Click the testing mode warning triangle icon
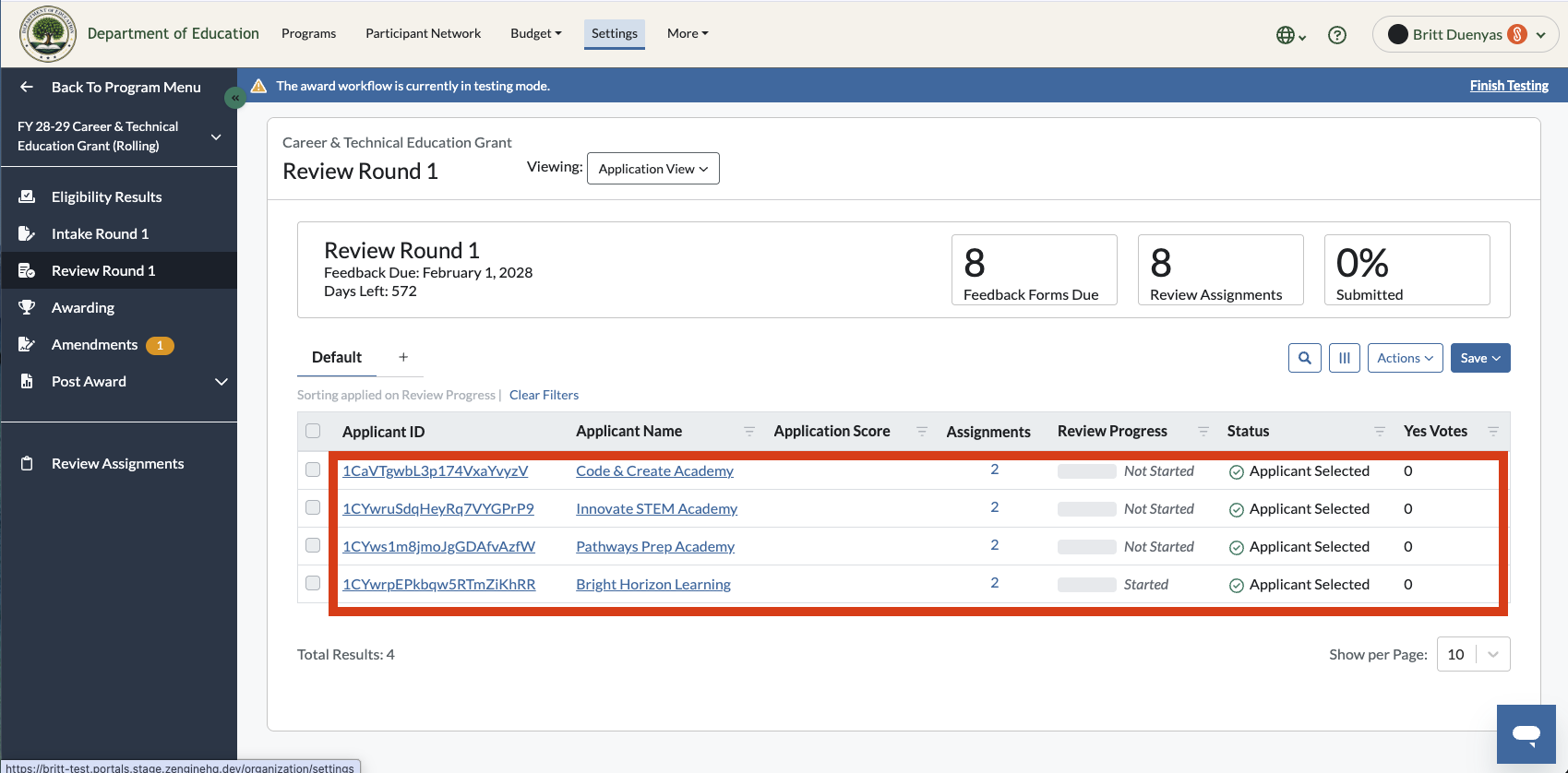The width and height of the screenshot is (1568, 773). (x=259, y=86)
